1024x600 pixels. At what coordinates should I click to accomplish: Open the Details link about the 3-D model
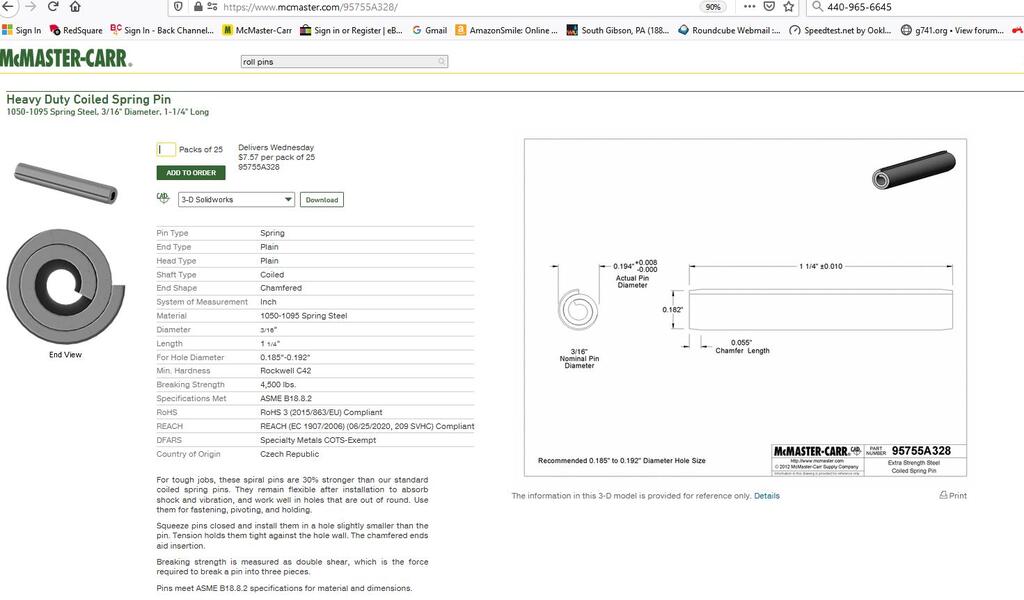coord(767,496)
